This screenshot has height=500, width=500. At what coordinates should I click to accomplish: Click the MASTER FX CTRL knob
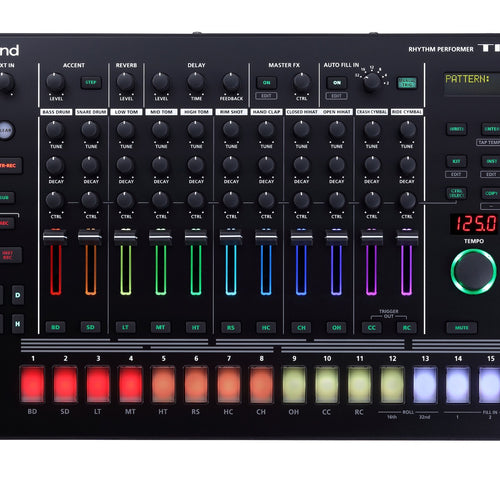pos(301,82)
